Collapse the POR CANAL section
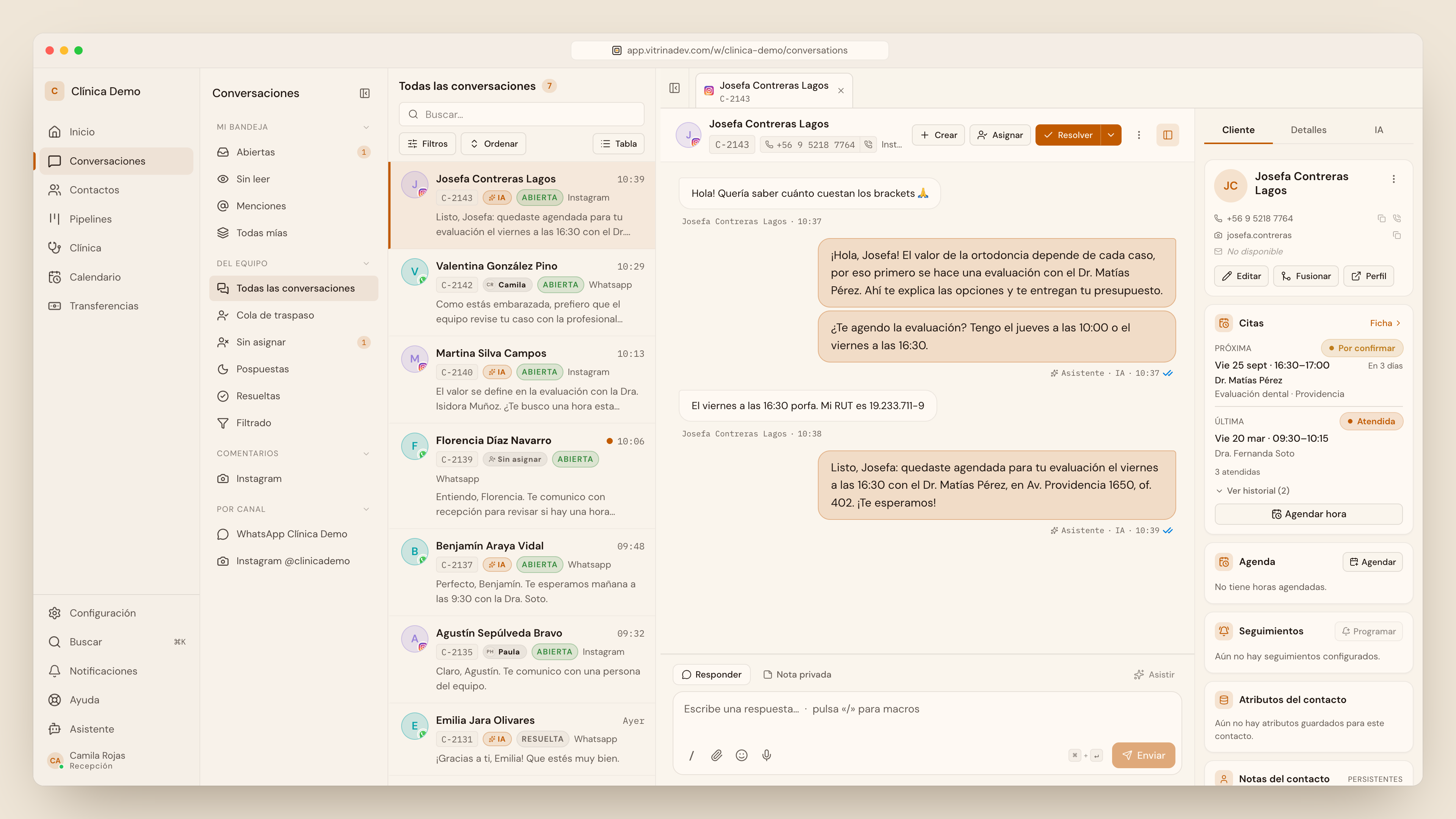Image resolution: width=1456 pixels, height=819 pixels. (366, 509)
